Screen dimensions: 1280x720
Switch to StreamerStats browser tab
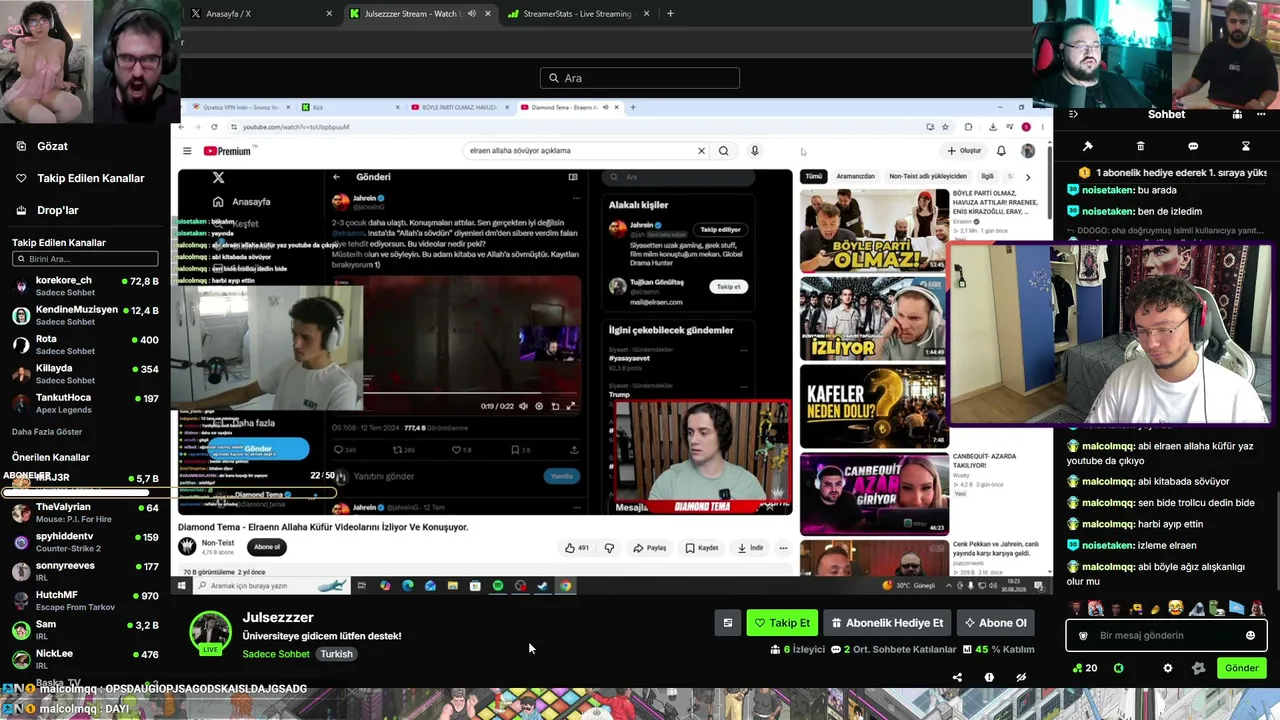(x=578, y=14)
